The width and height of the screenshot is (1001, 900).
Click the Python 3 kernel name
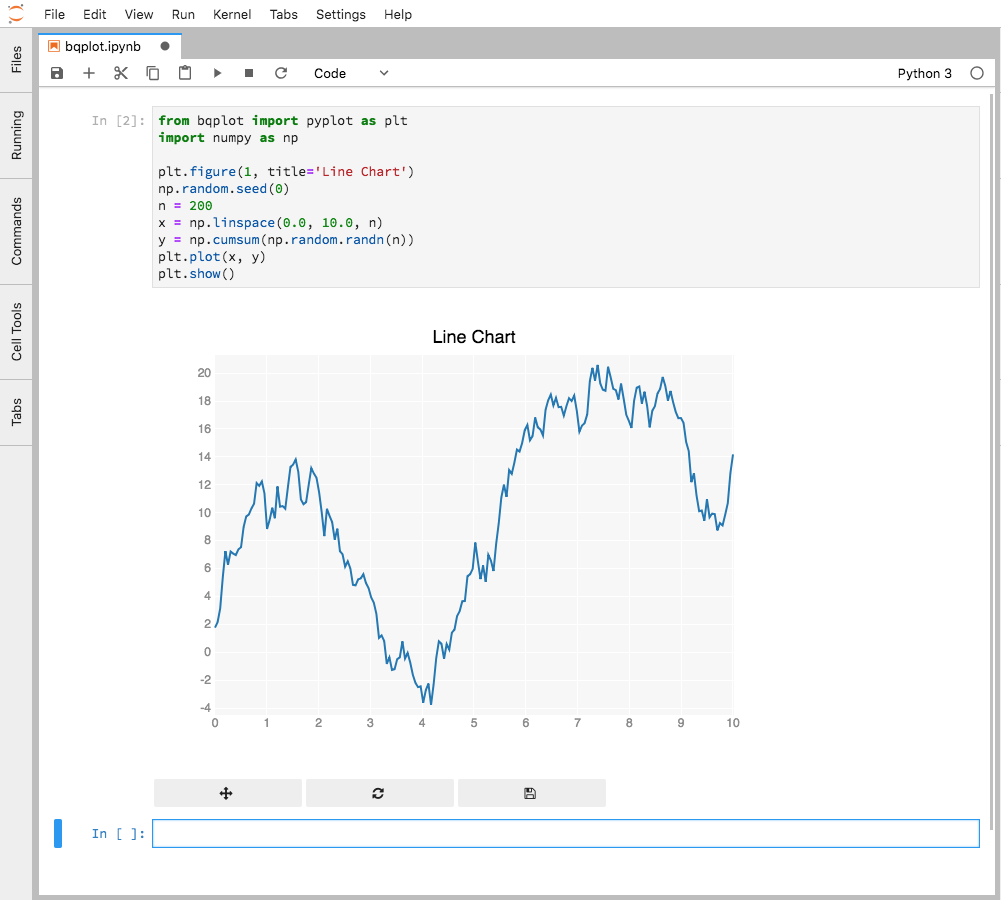tap(924, 73)
